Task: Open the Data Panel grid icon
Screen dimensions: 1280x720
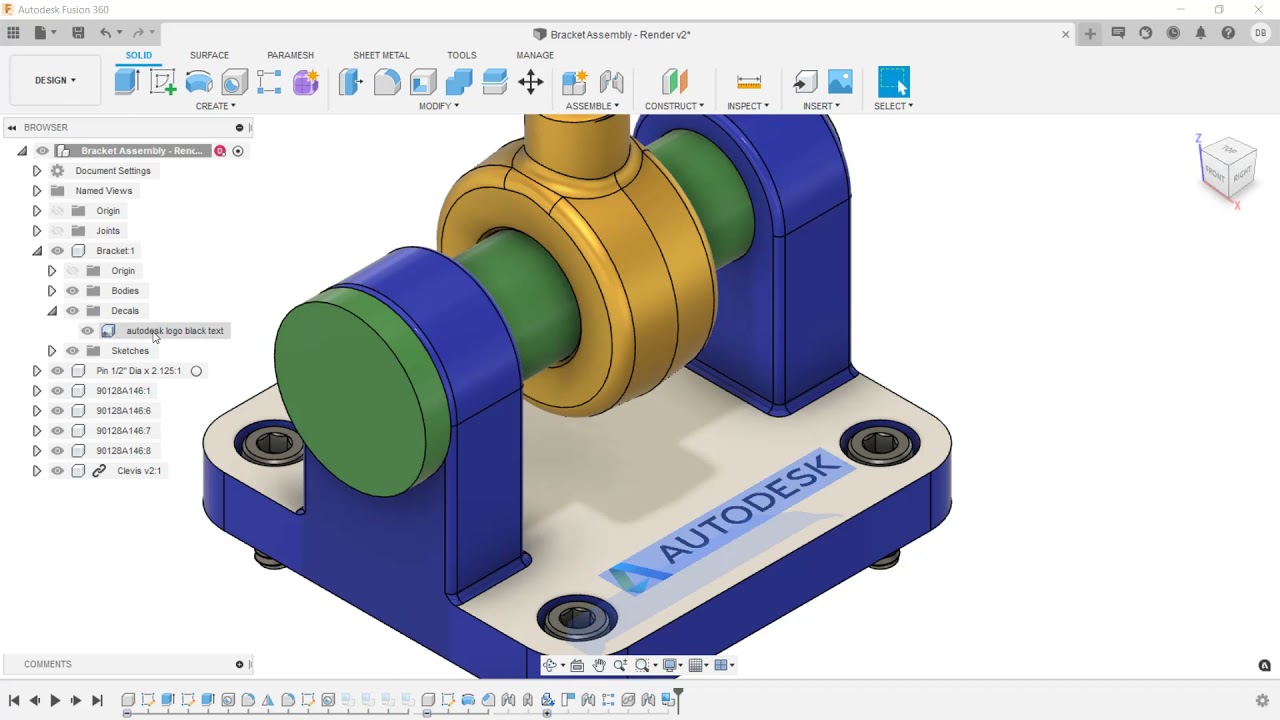Action: click(13, 33)
